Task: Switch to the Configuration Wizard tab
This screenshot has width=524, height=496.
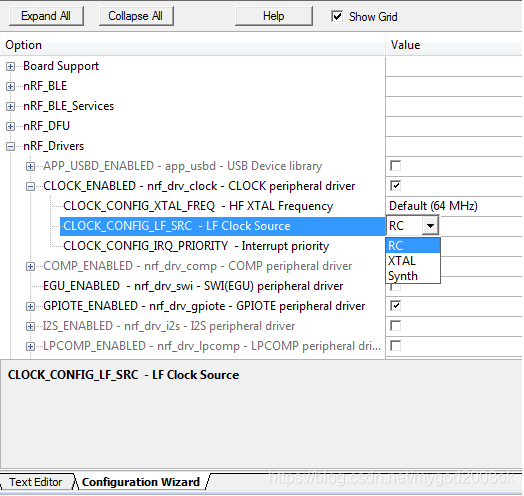Action: pyautogui.click(x=141, y=482)
